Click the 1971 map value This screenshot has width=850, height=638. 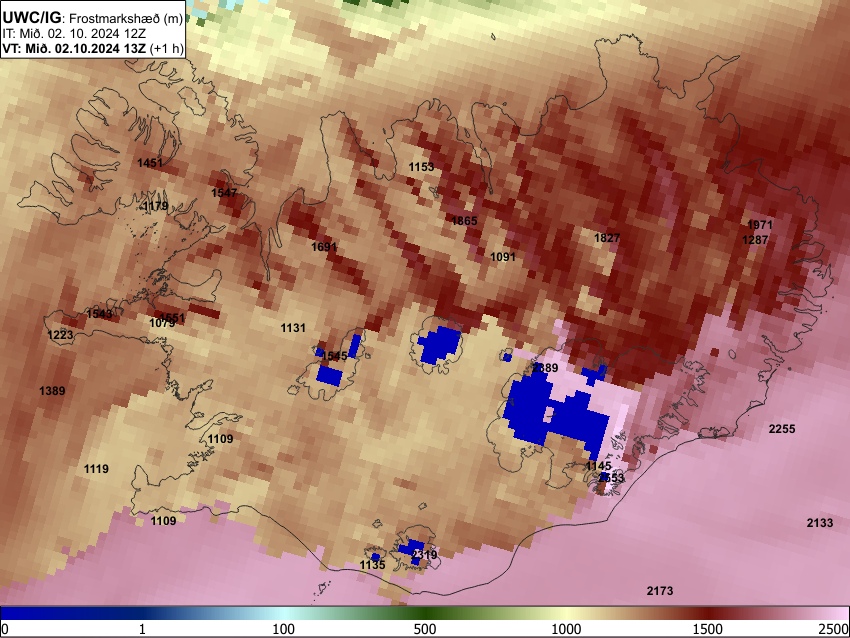pyautogui.click(x=760, y=225)
